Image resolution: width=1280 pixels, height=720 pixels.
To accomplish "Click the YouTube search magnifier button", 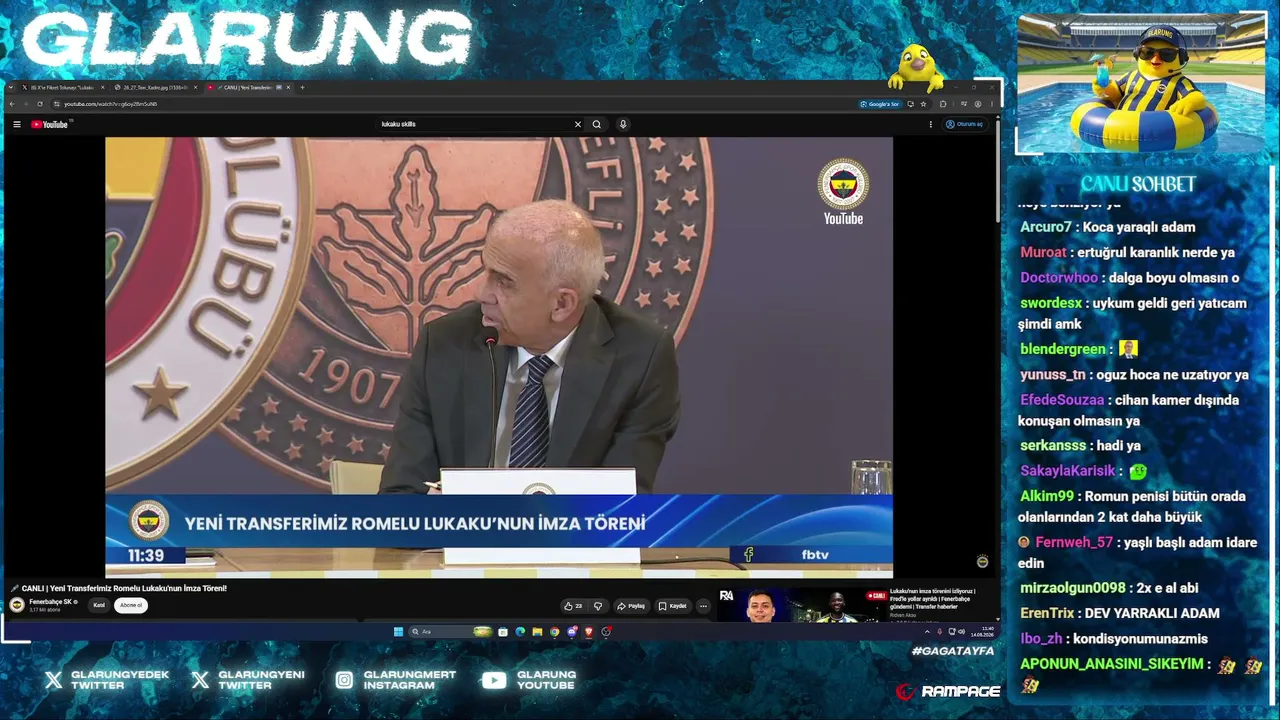I will coord(597,124).
